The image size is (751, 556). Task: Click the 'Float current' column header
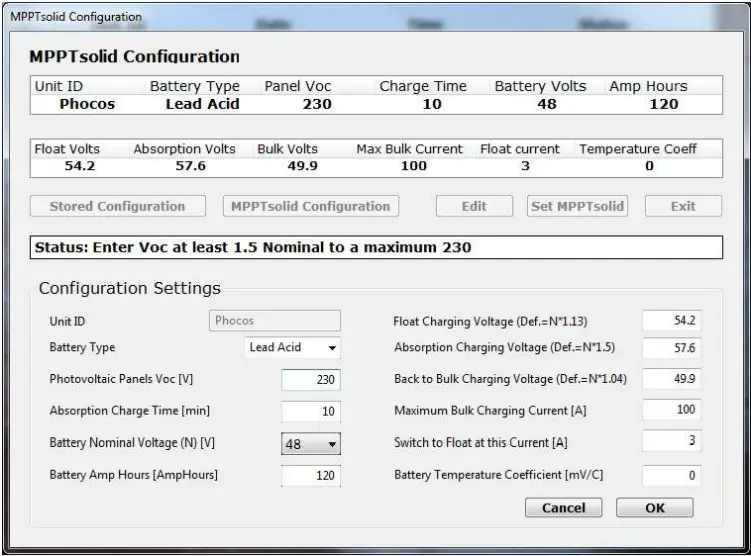(x=520, y=149)
